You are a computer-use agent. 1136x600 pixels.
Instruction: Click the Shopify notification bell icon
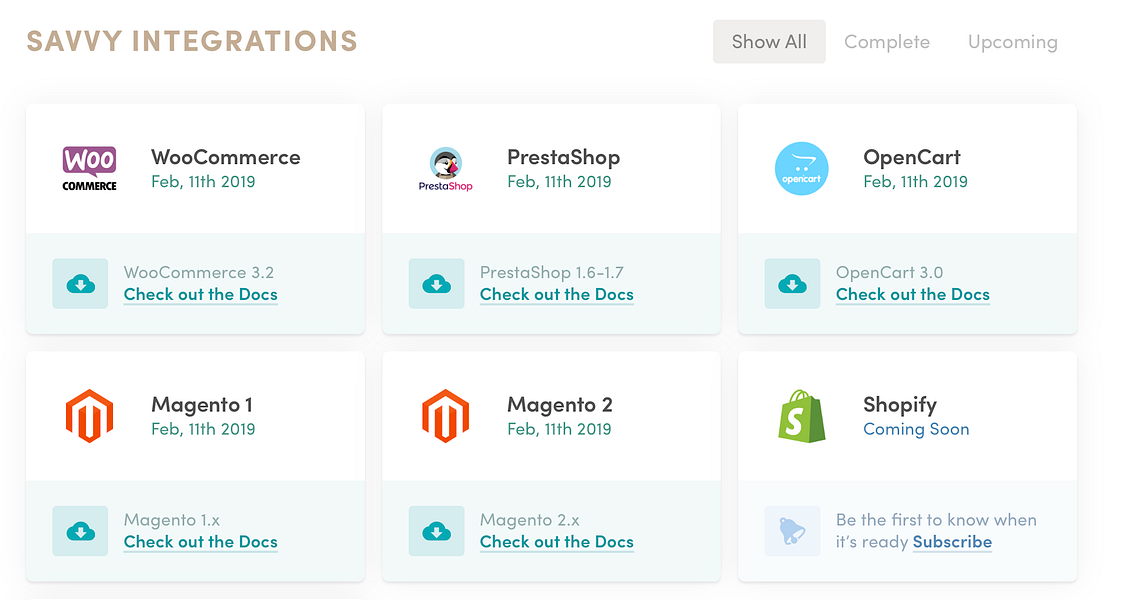[793, 531]
